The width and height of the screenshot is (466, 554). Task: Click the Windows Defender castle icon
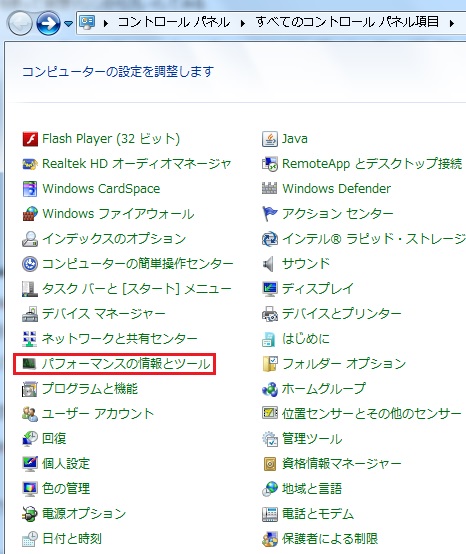[x=270, y=188]
